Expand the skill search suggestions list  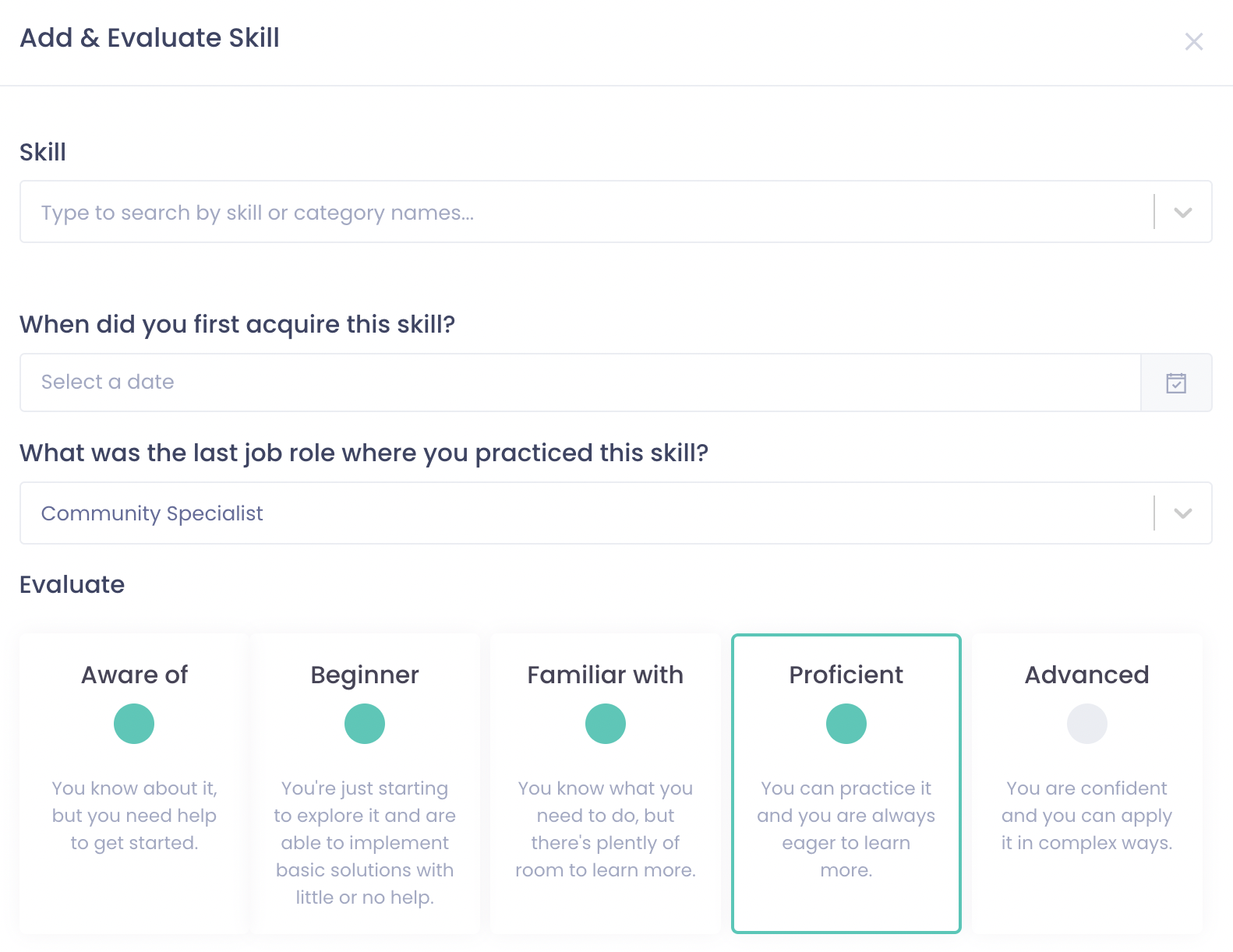click(1183, 212)
